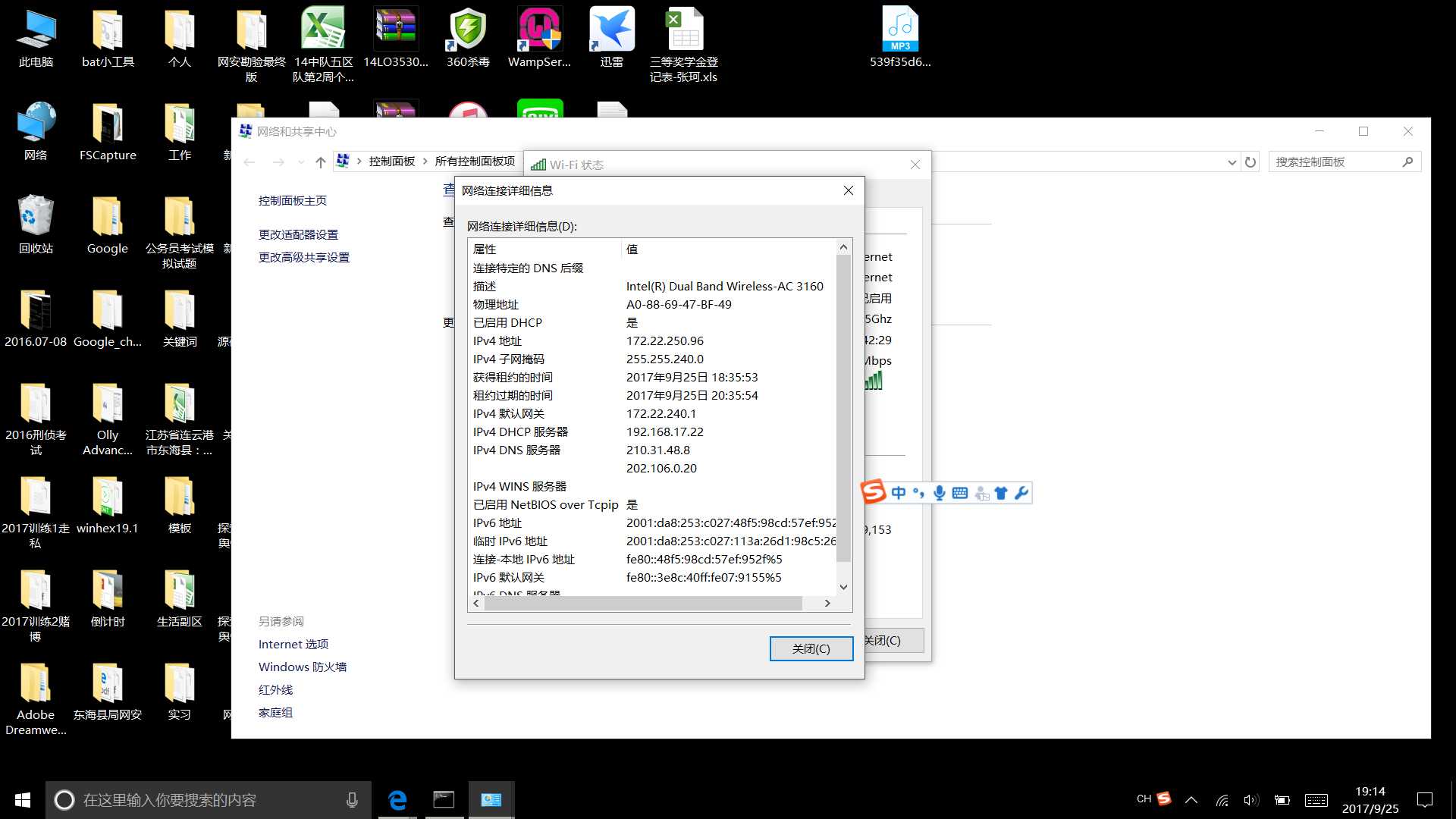Open the Windows Start menu

[x=23, y=800]
